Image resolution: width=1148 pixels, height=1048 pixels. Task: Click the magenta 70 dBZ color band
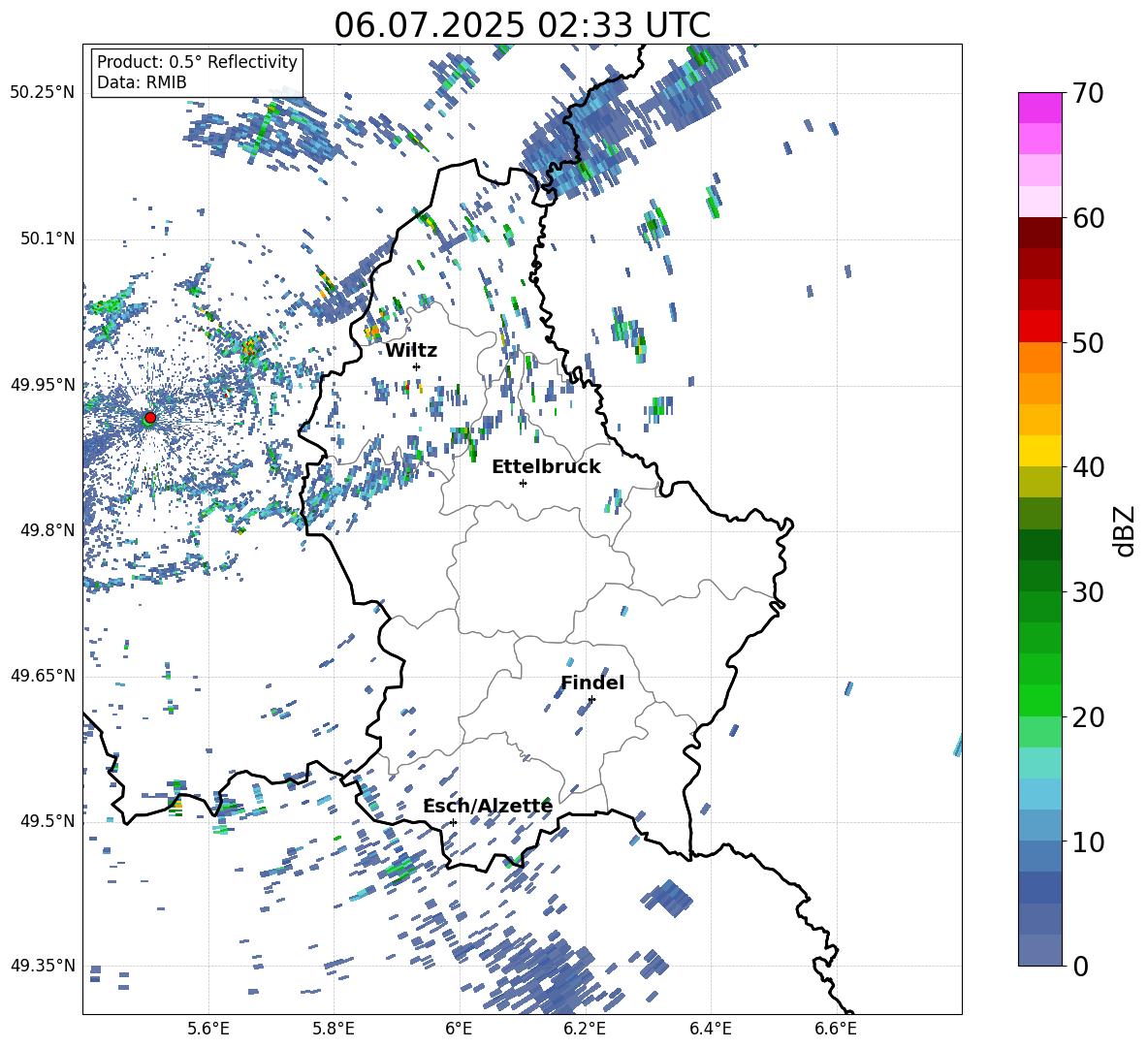[1040, 108]
